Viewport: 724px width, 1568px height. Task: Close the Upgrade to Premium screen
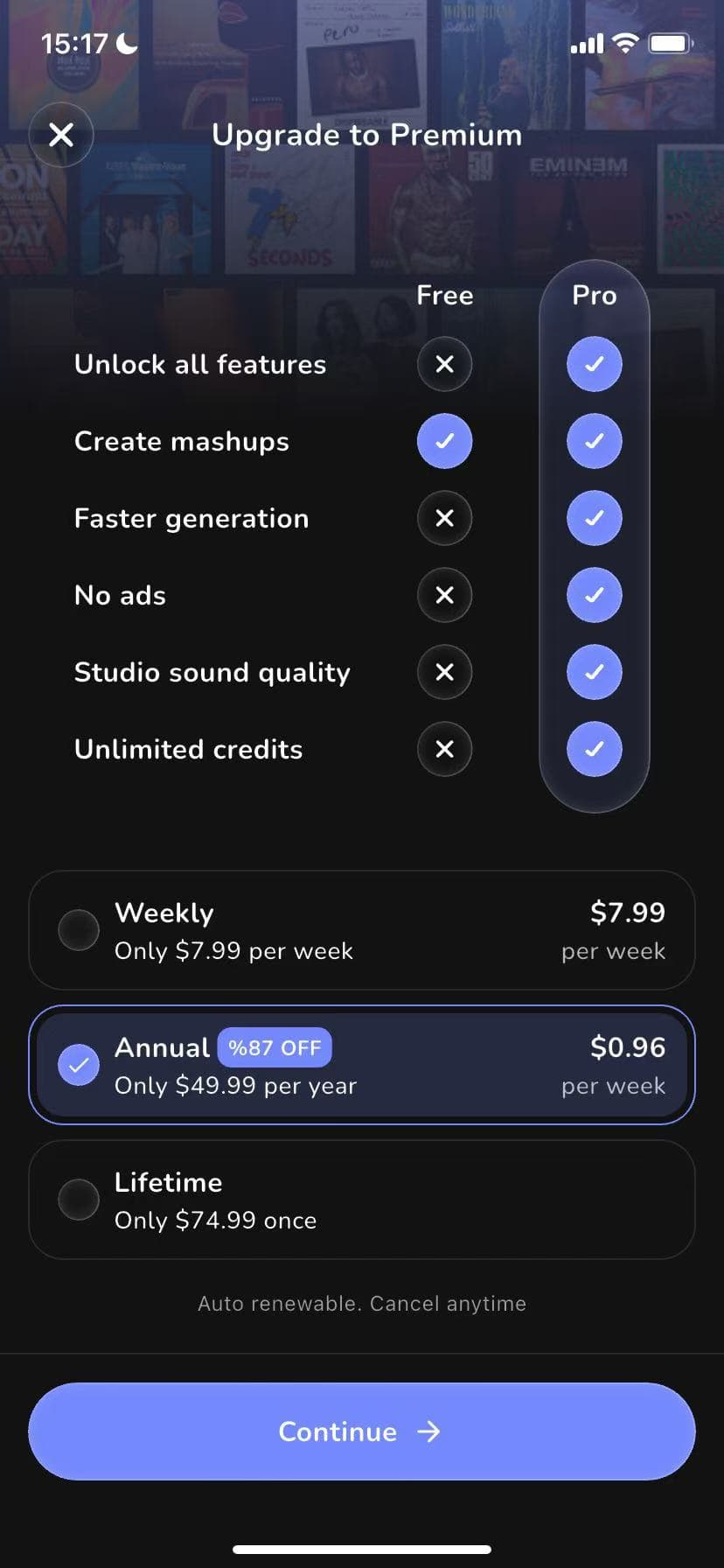[x=61, y=135]
